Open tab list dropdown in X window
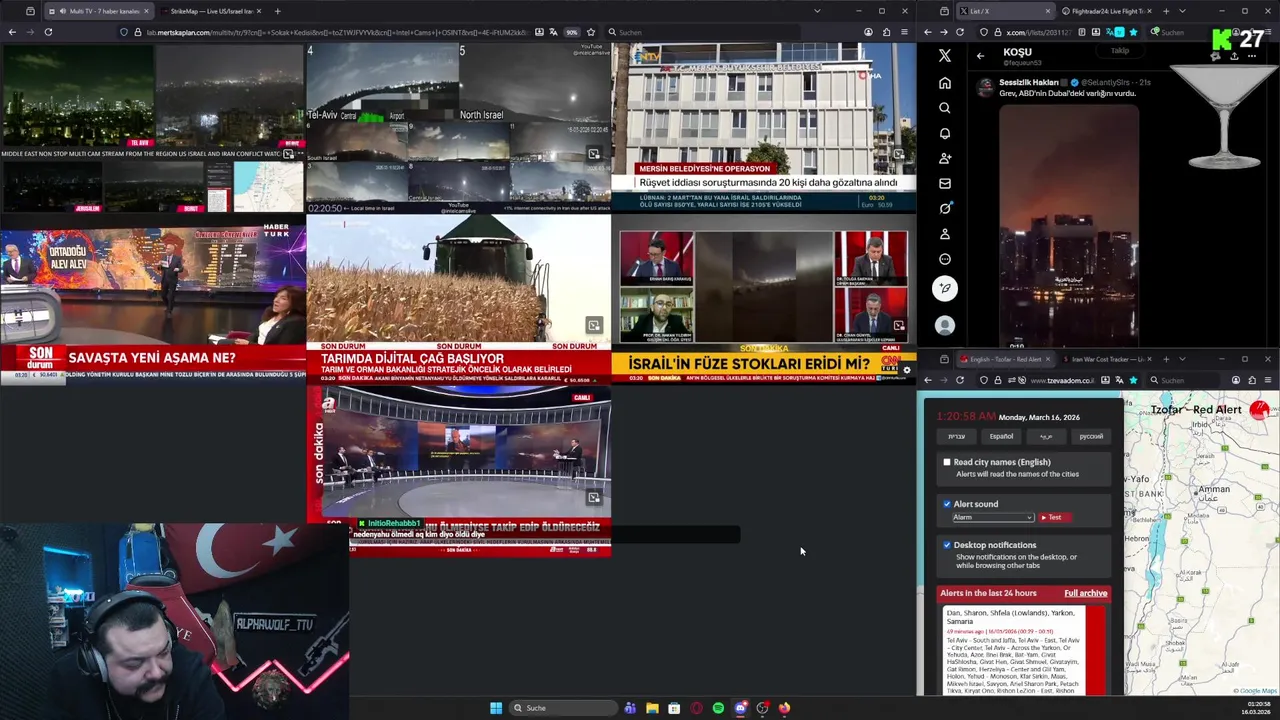 (1182, 11)
